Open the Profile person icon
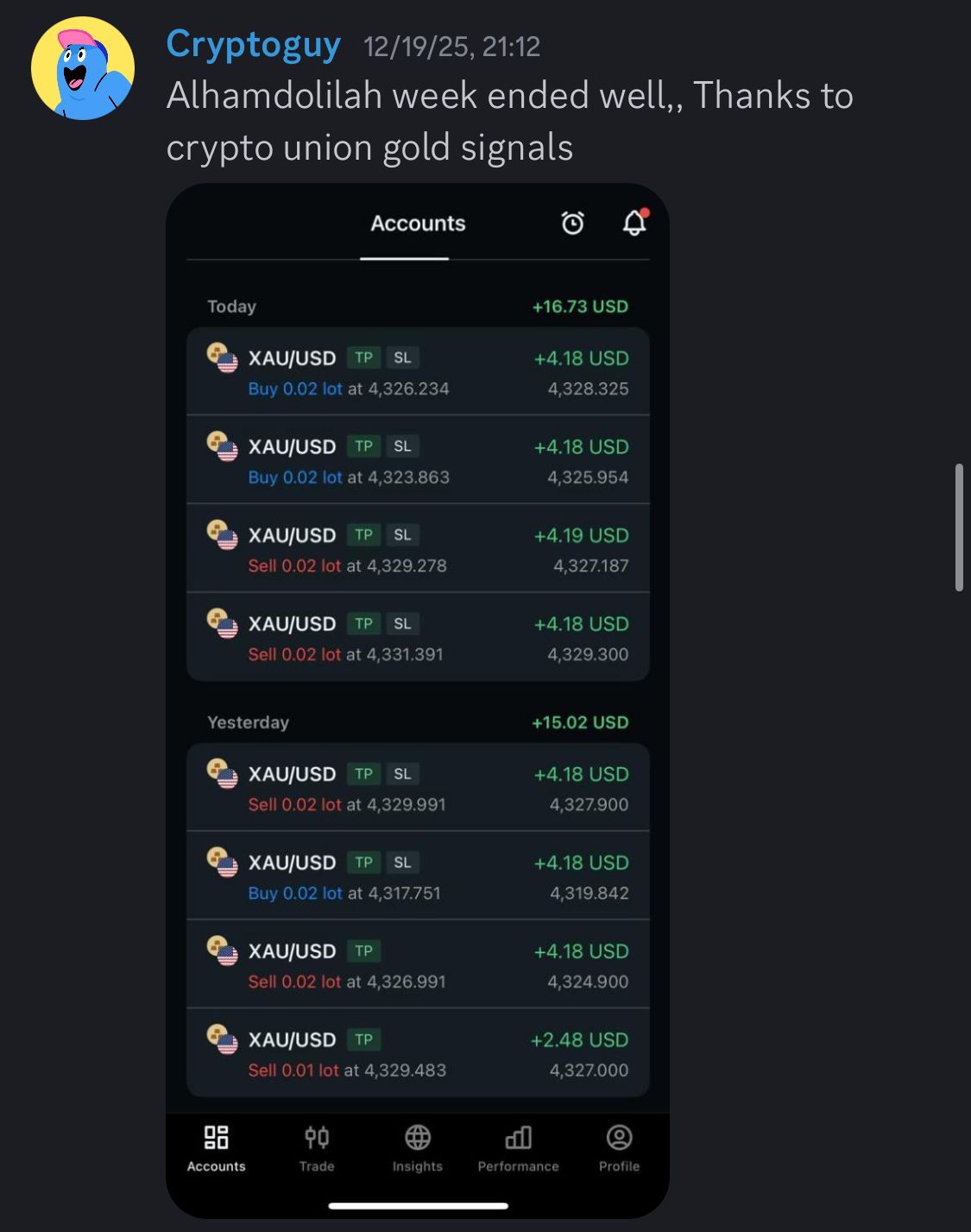 click(x=619, y=1138)
